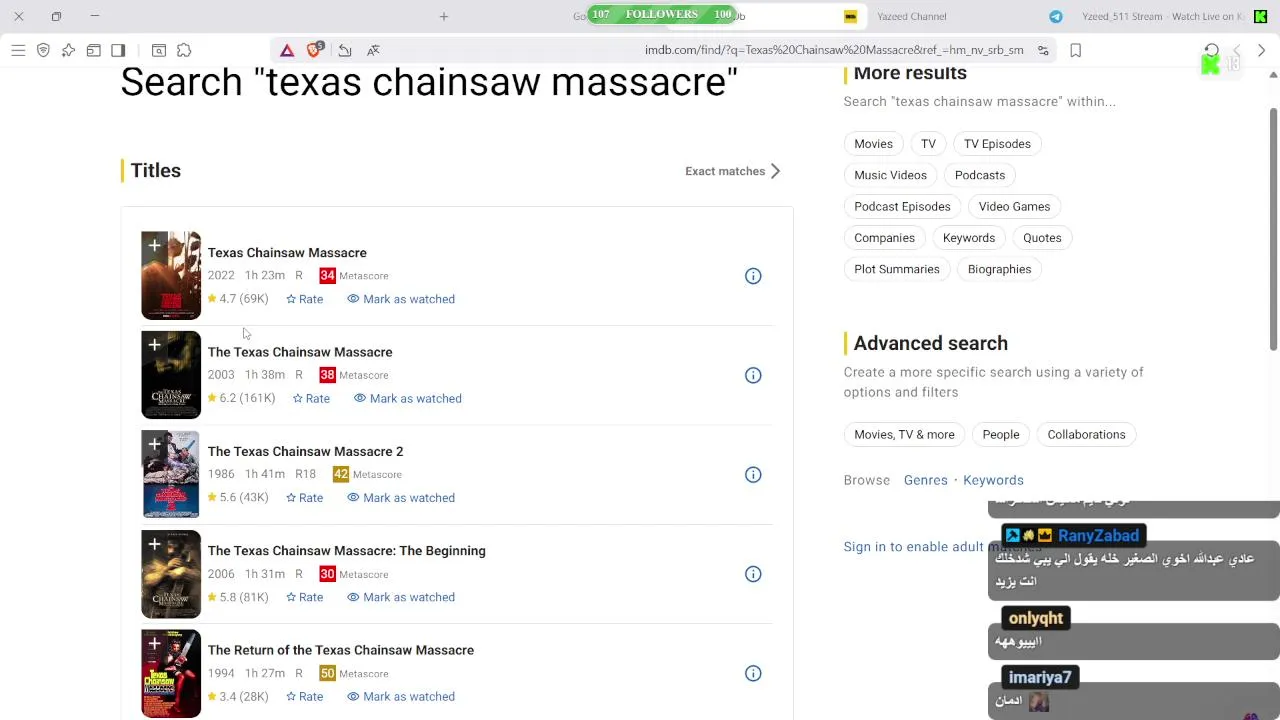Open The Texas Chainsaw Massacre 2 title link
Image resolution: width=1280 pixels, height=720 pixels.
305,451
